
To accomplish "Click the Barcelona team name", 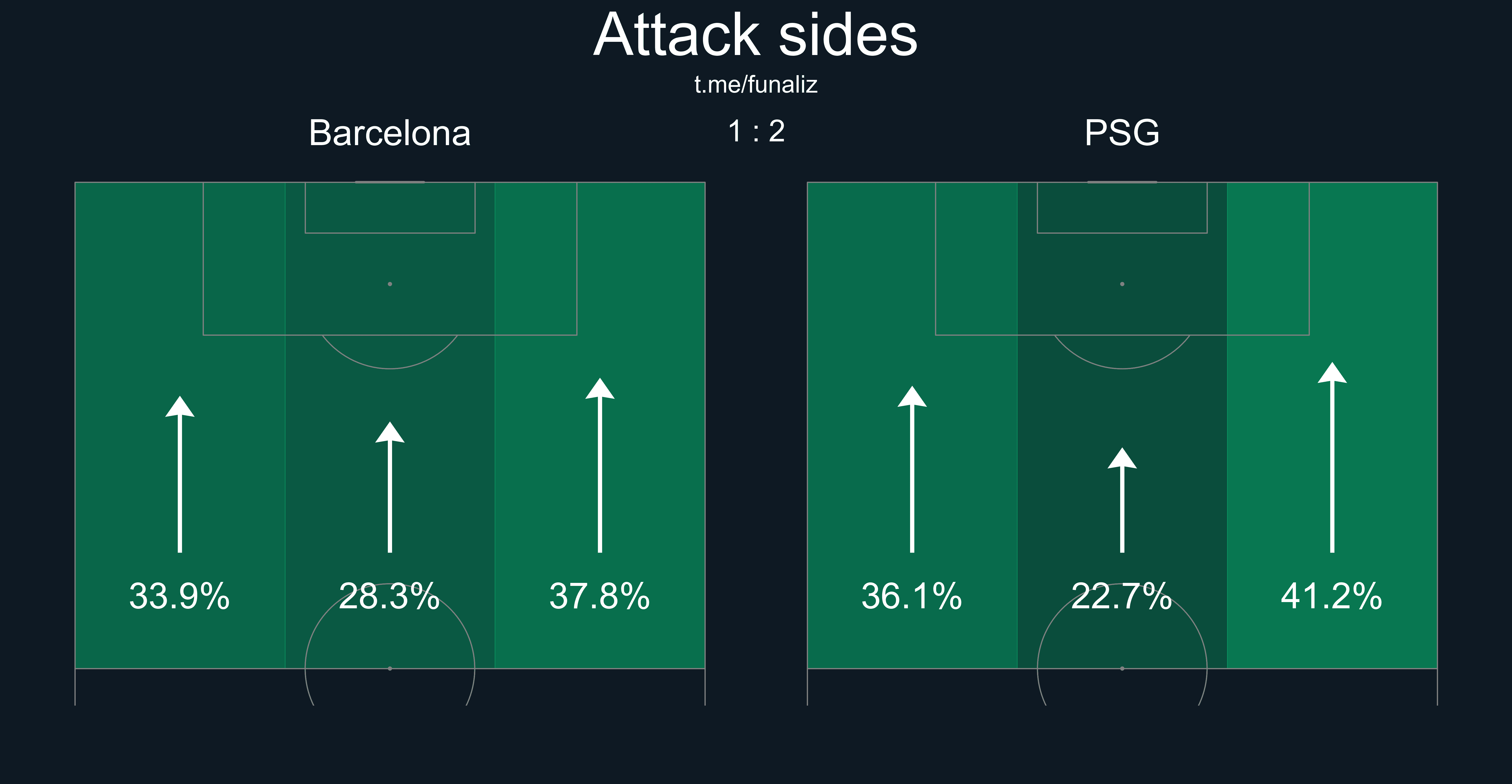I will point(390,133).
